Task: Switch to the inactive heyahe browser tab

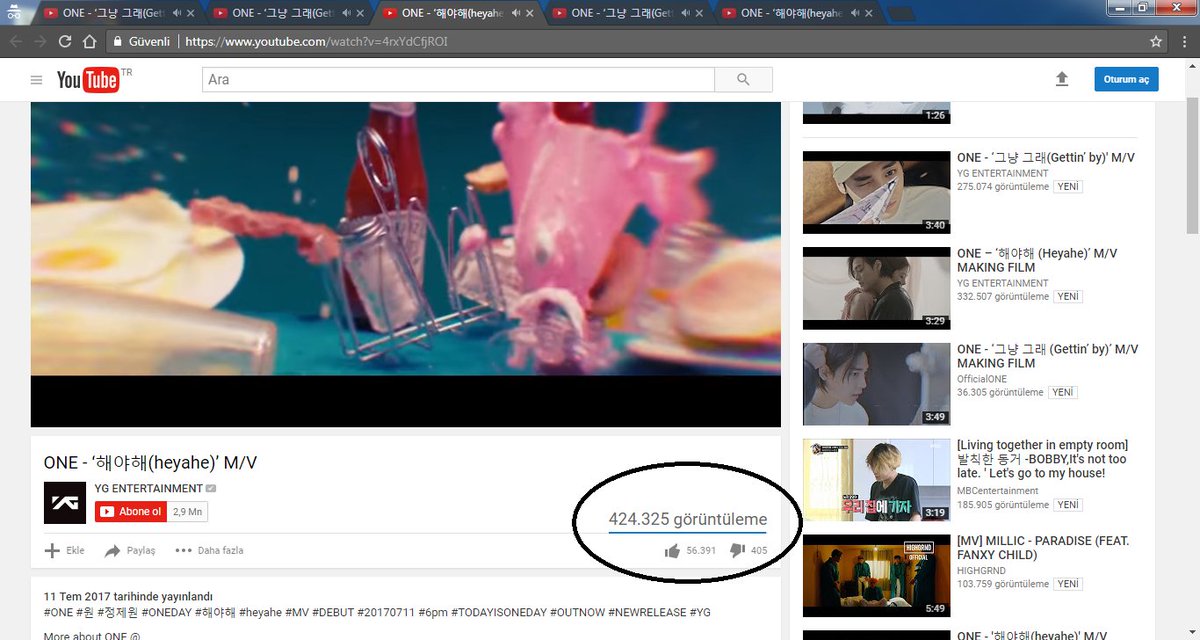Action: [x=795, y=14]
